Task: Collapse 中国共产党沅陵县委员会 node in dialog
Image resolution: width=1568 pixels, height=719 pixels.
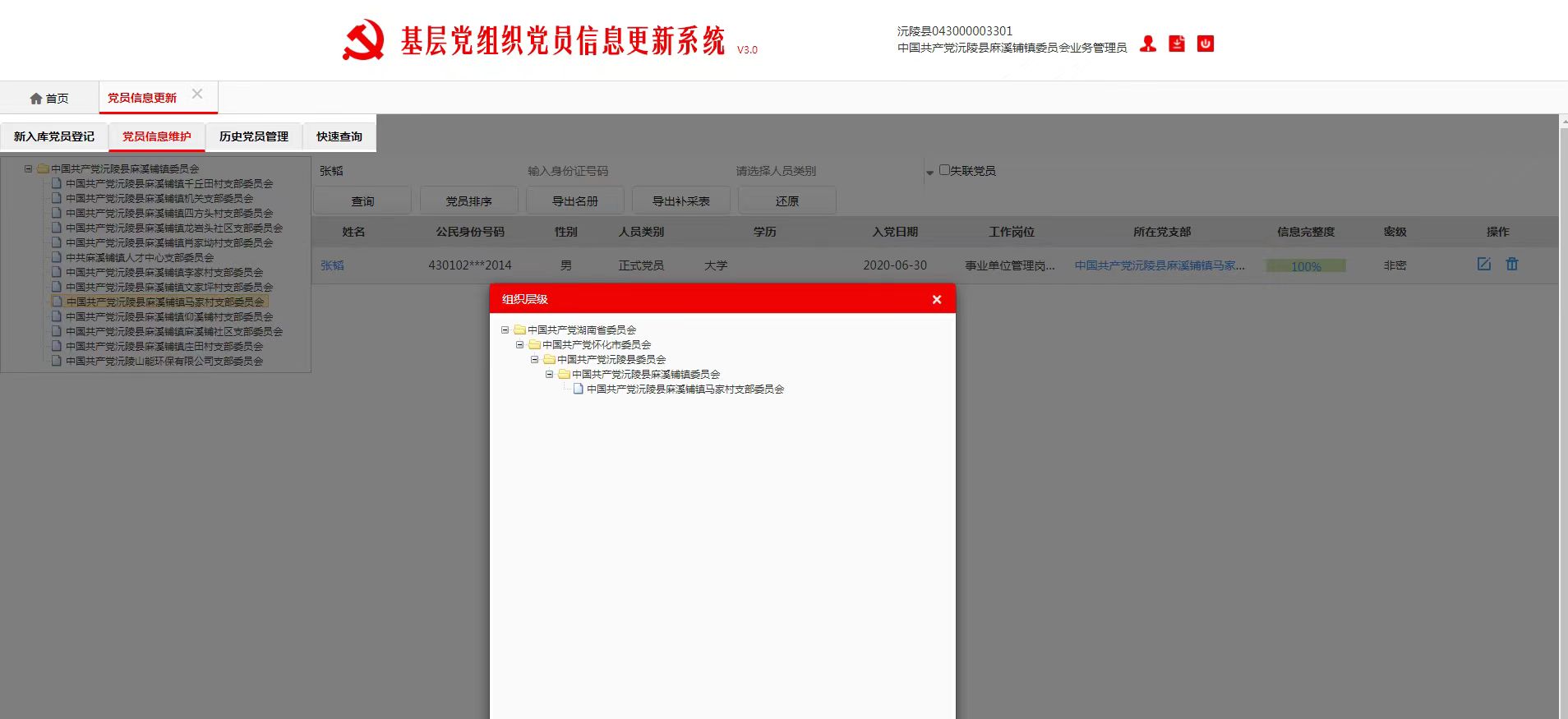Action: click(x=534, y=360)
